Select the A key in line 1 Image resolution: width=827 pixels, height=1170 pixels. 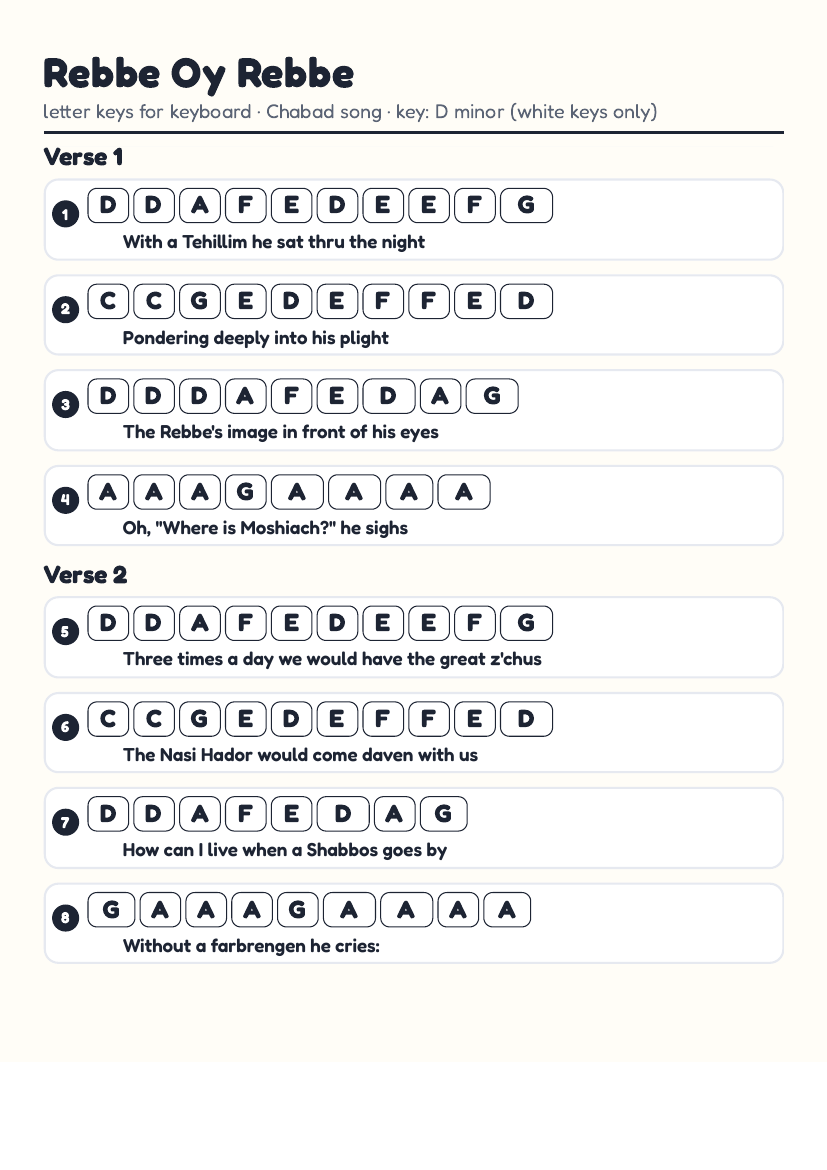[x=199, y=205]
